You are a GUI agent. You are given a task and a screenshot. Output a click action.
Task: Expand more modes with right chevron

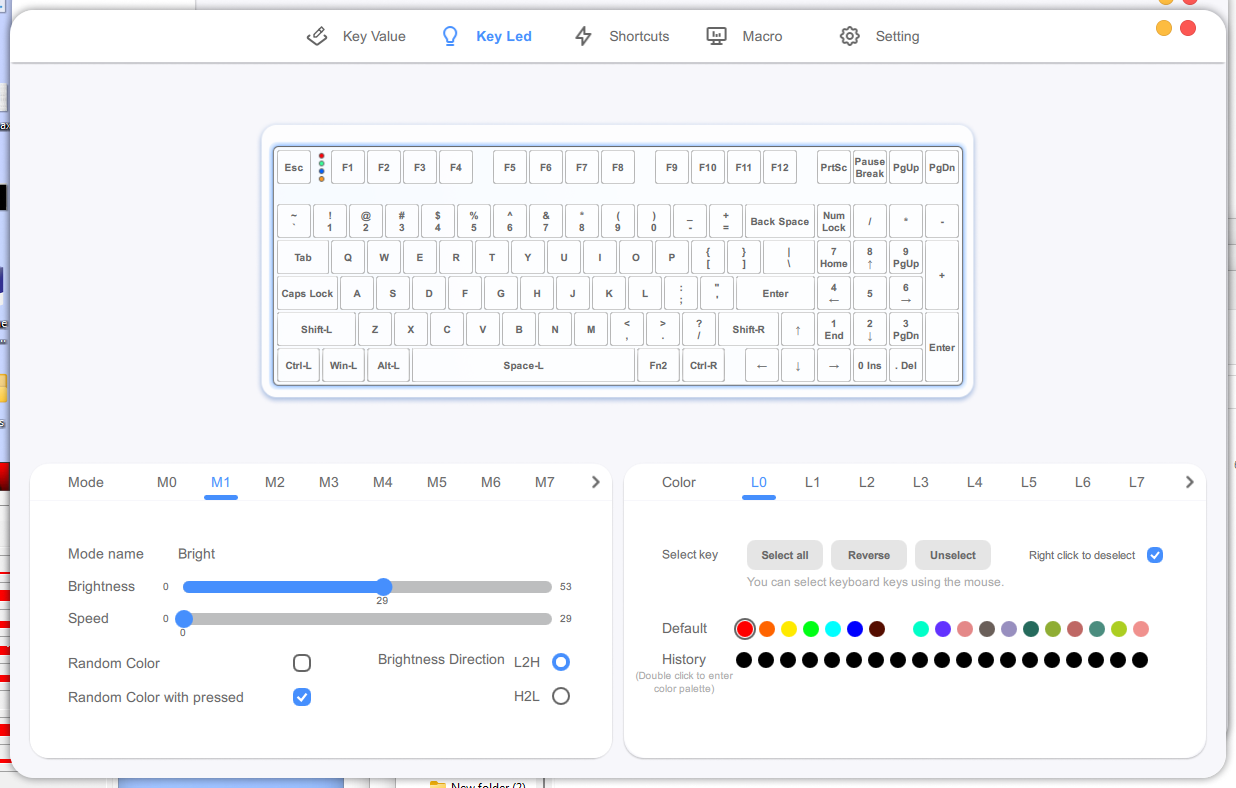click(x=596, y=482)
